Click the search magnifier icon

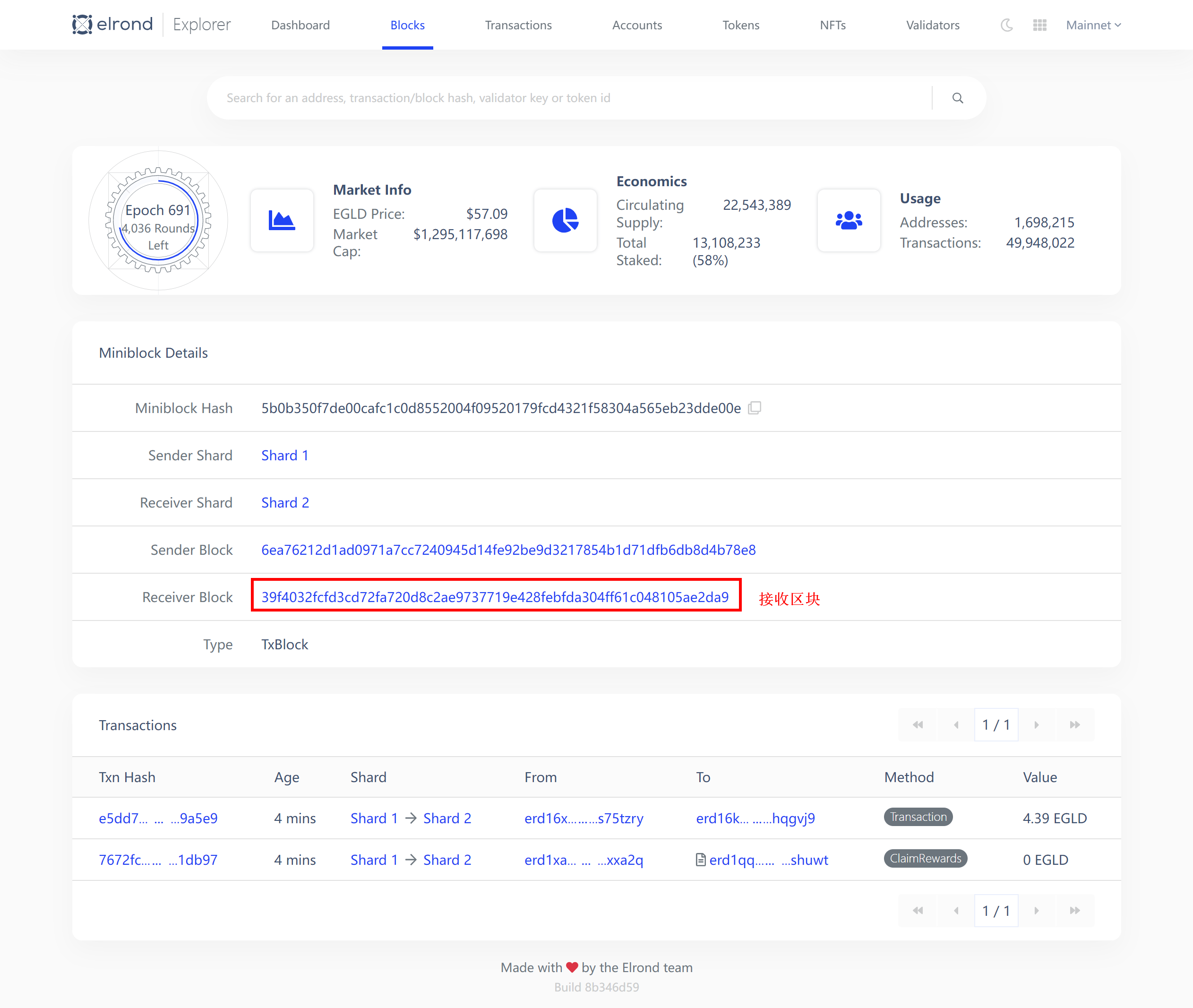[958, 98]
